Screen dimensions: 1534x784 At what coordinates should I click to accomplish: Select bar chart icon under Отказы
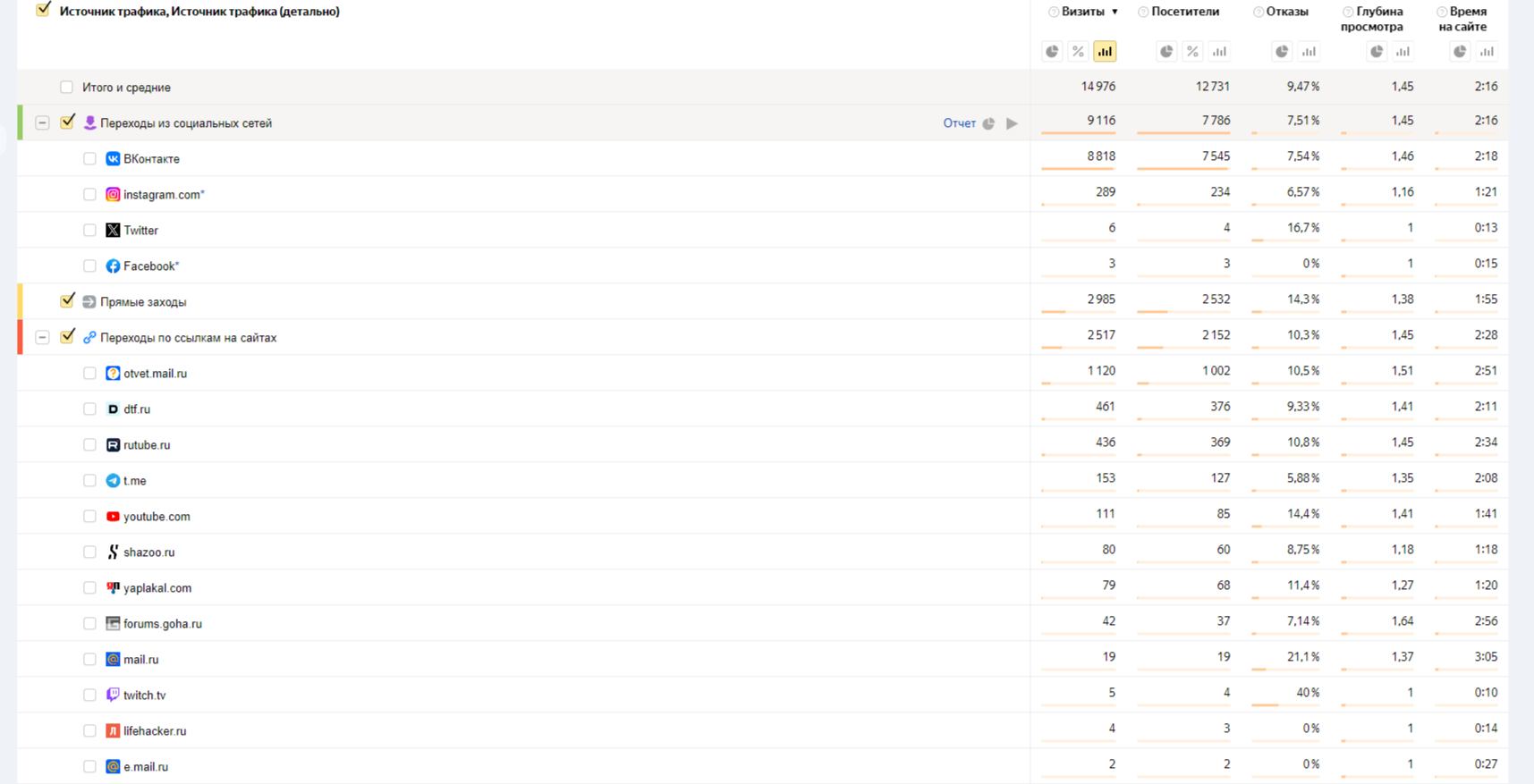(x=1309, y=52)
